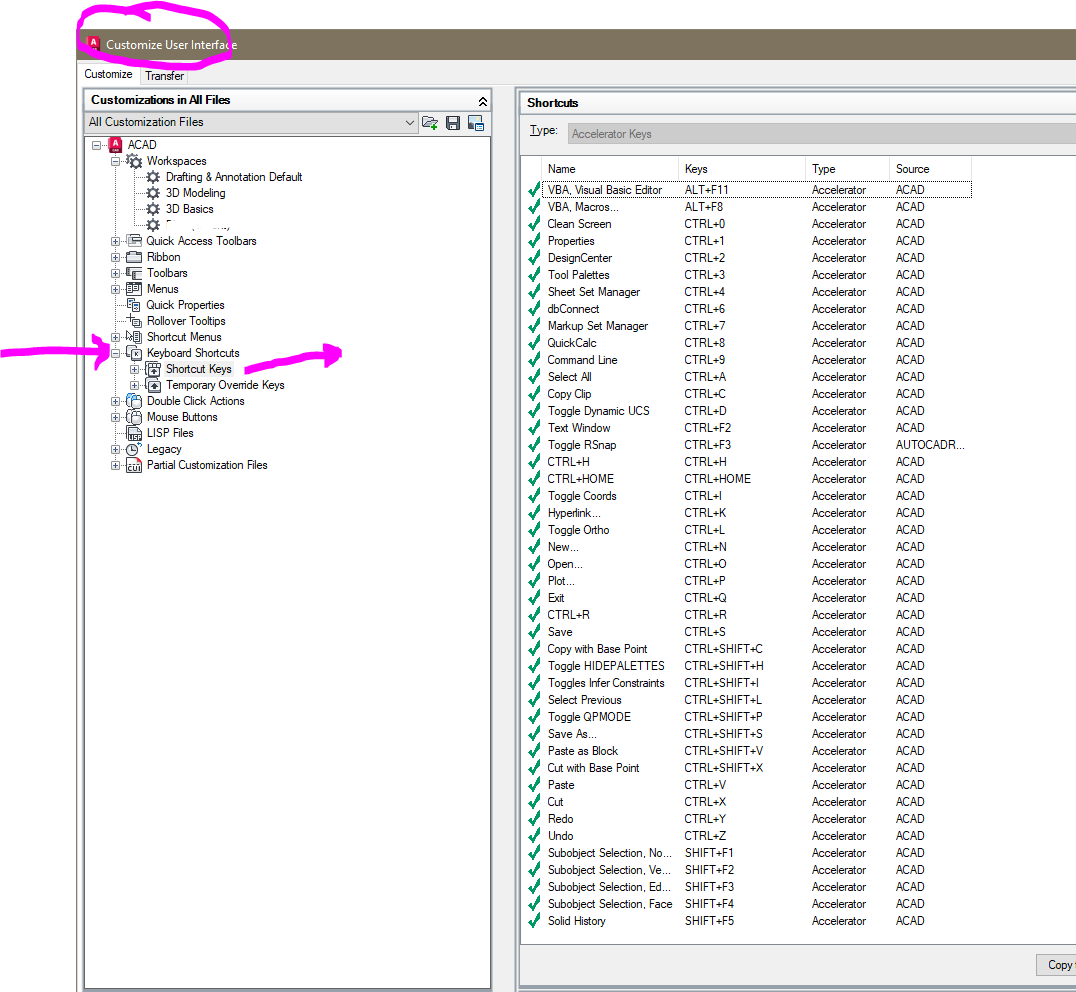
Task: Click the checkmark beside the Undo shortcut
Action: click(x=533, y=835)
